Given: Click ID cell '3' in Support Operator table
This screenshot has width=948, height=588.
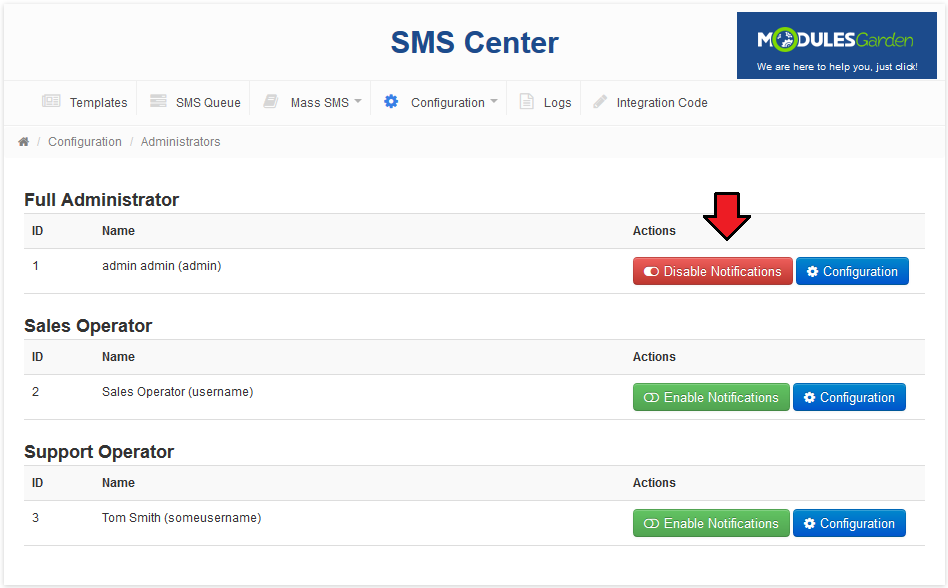Looking at the screenshot, I should click(x=36, y=518).
